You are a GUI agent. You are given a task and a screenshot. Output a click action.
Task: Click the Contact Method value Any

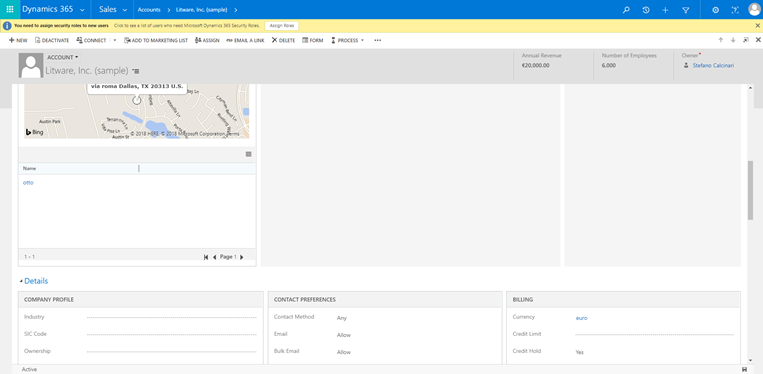pyautogui.click(x=342, y=318)
